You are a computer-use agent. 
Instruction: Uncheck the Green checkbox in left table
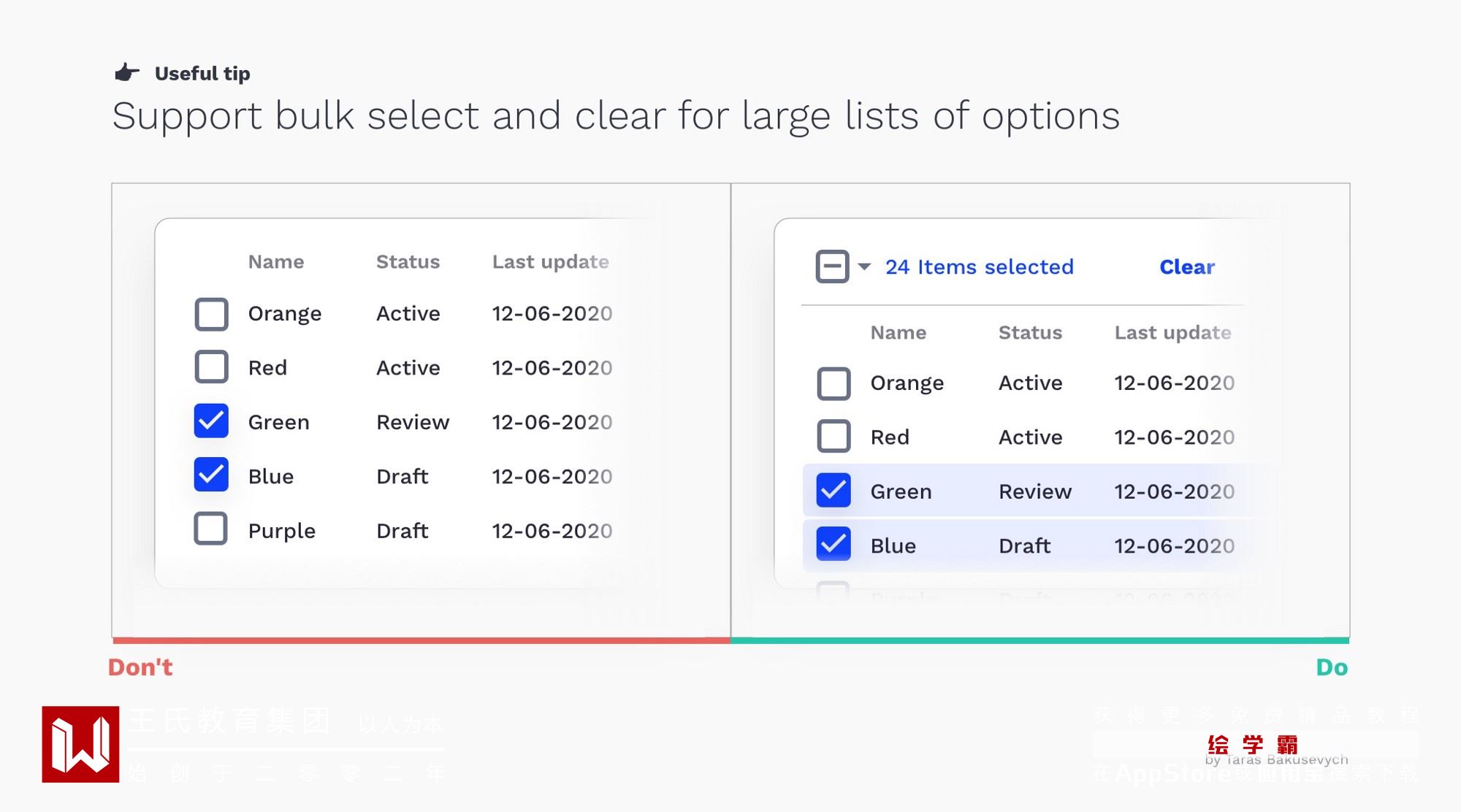(x=211, y=421)
